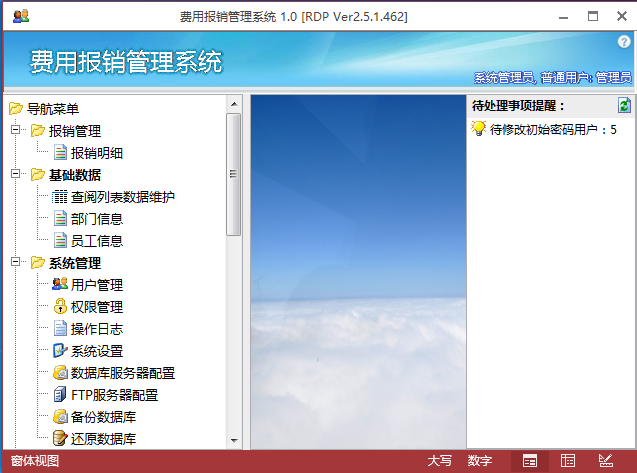This screenshot has width=637, height=473.
Task: Refresh the pending items reminder panel
Action: tap(624, 106)
